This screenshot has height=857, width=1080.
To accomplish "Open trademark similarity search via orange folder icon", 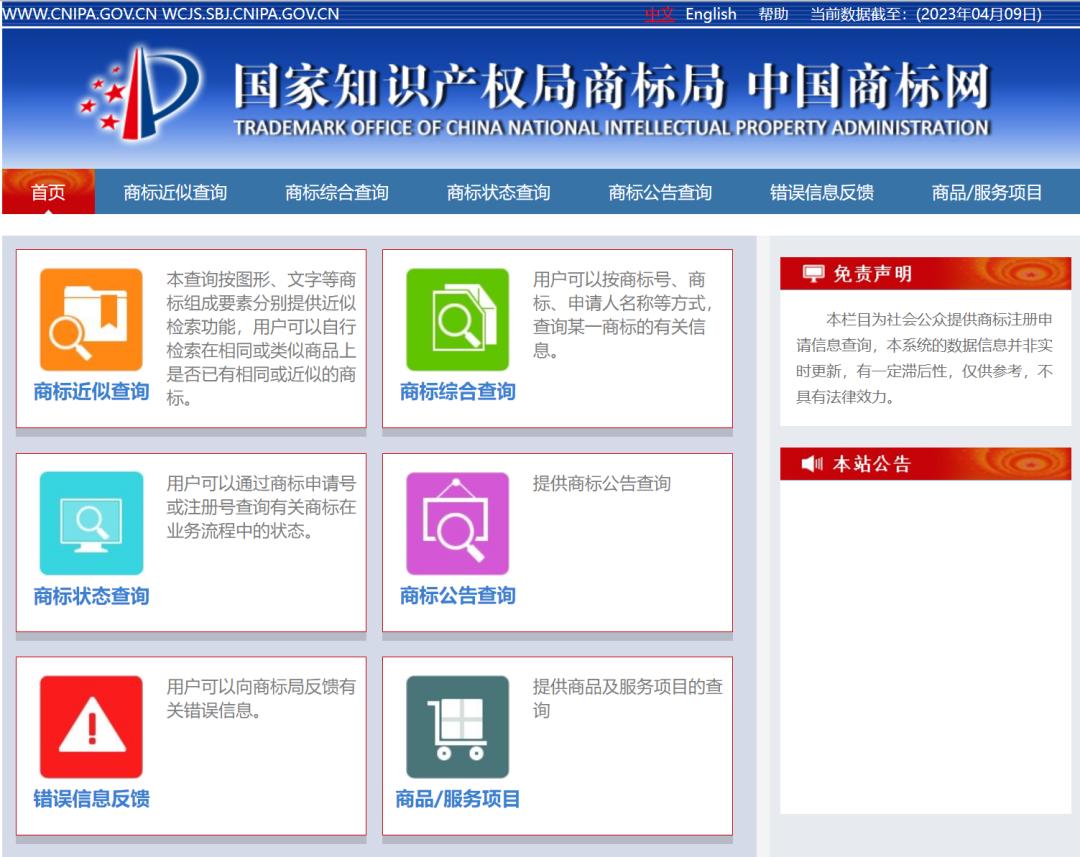I will [91, 319].
